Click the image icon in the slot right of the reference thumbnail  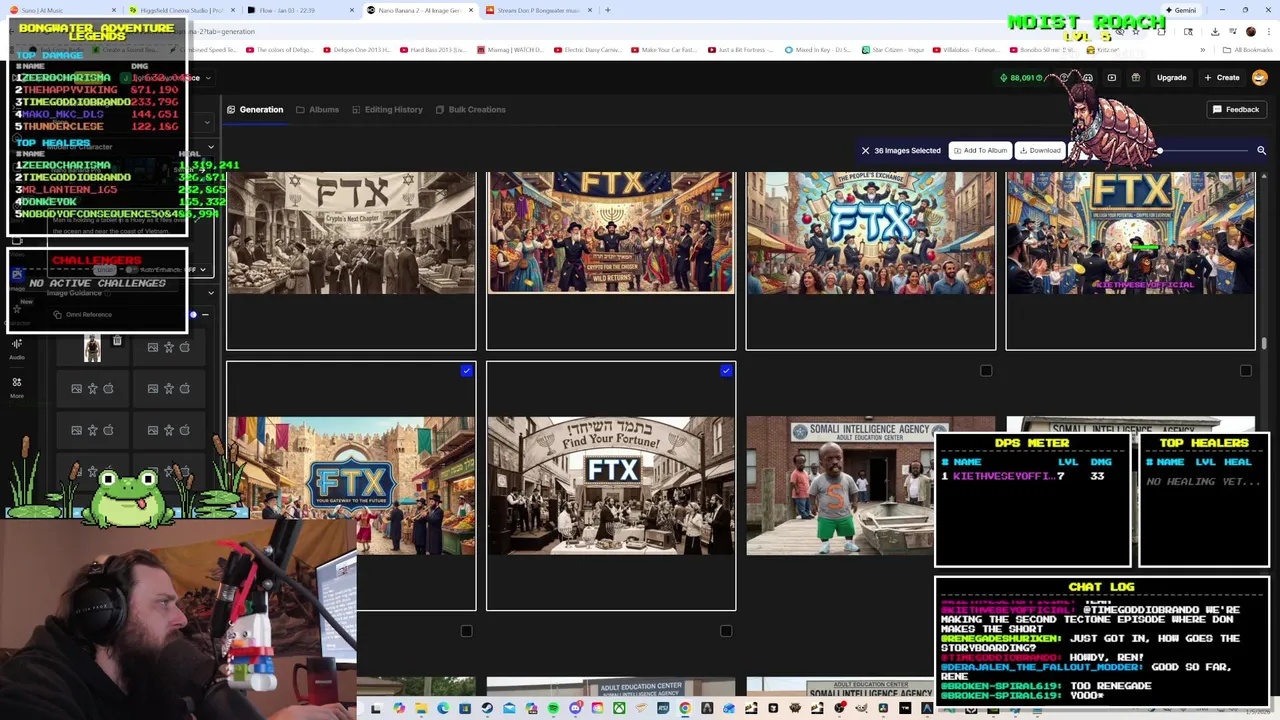point(153,347)
